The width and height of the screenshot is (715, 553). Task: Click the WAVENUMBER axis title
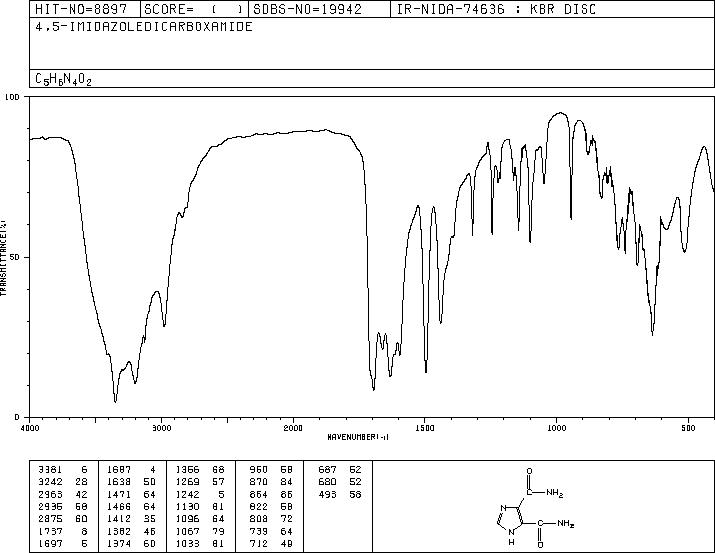point(358,437)
